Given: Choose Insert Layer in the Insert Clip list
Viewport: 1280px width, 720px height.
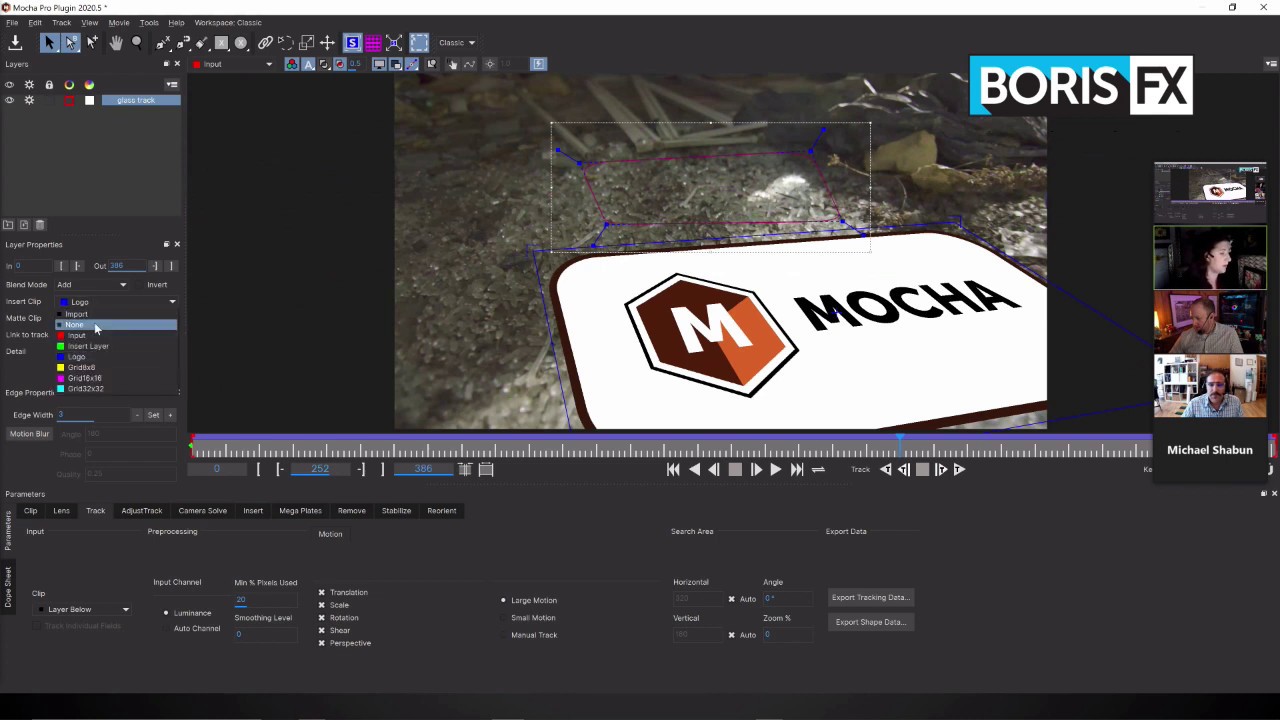Looking at the screenshot, I should (x=116, y=346).
